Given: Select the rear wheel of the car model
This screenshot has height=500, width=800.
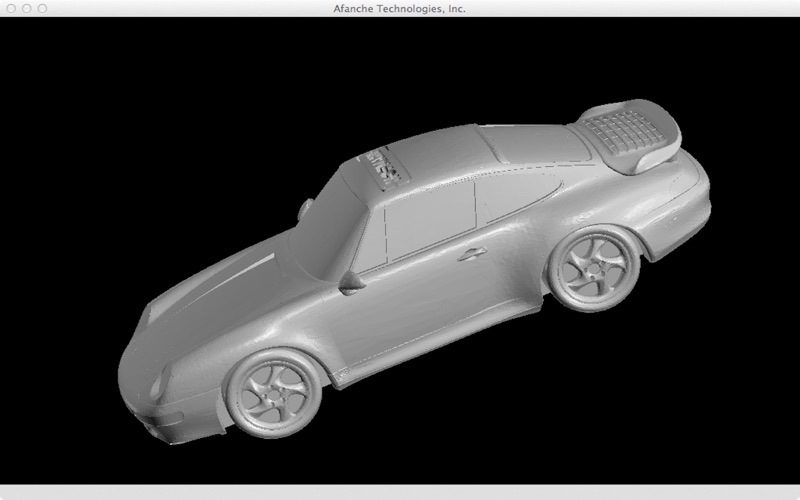Looking at the screenshot, I should point(593,268).
